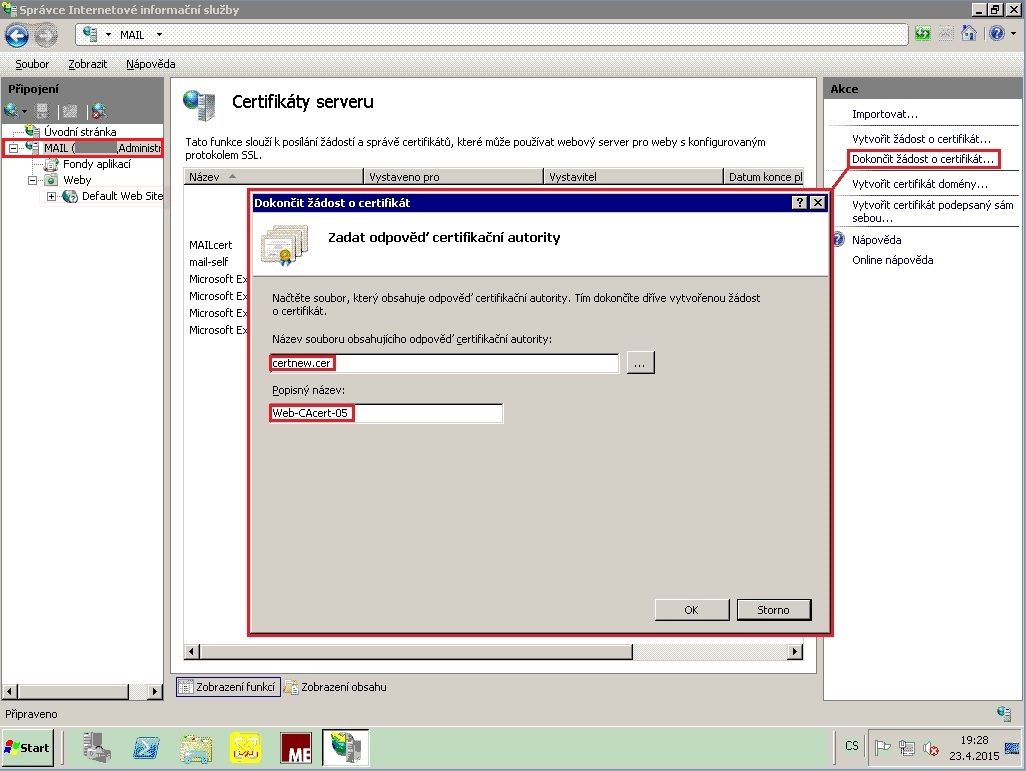Image resolution: width=1026 pixels, height=771 pixels.
Task: Open the Soubor menu
Action: click(x=32, y=64)
